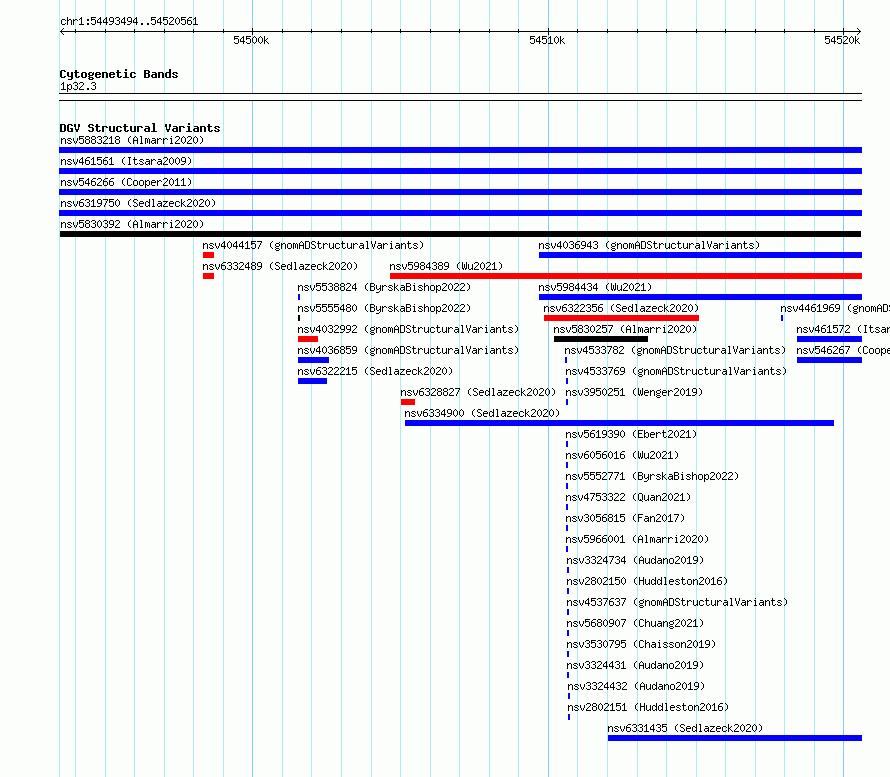Click the left arrow of the ruler
This screenshot has height=777, width=890.
62,32
